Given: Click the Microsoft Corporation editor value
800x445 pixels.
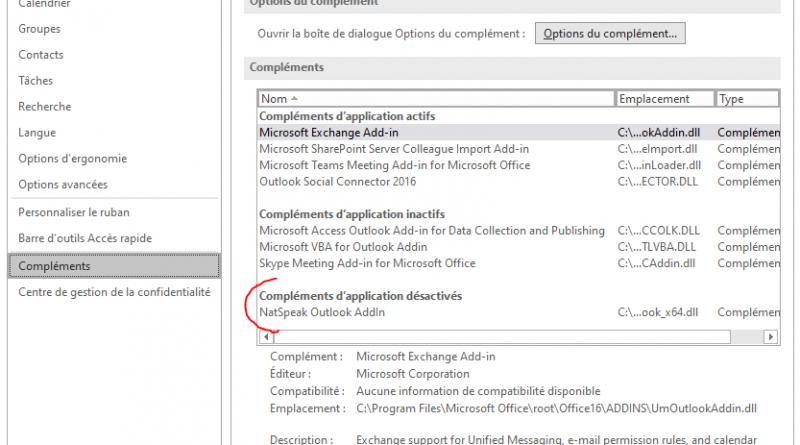Looking at the screenshot, I should click(413, 374).
